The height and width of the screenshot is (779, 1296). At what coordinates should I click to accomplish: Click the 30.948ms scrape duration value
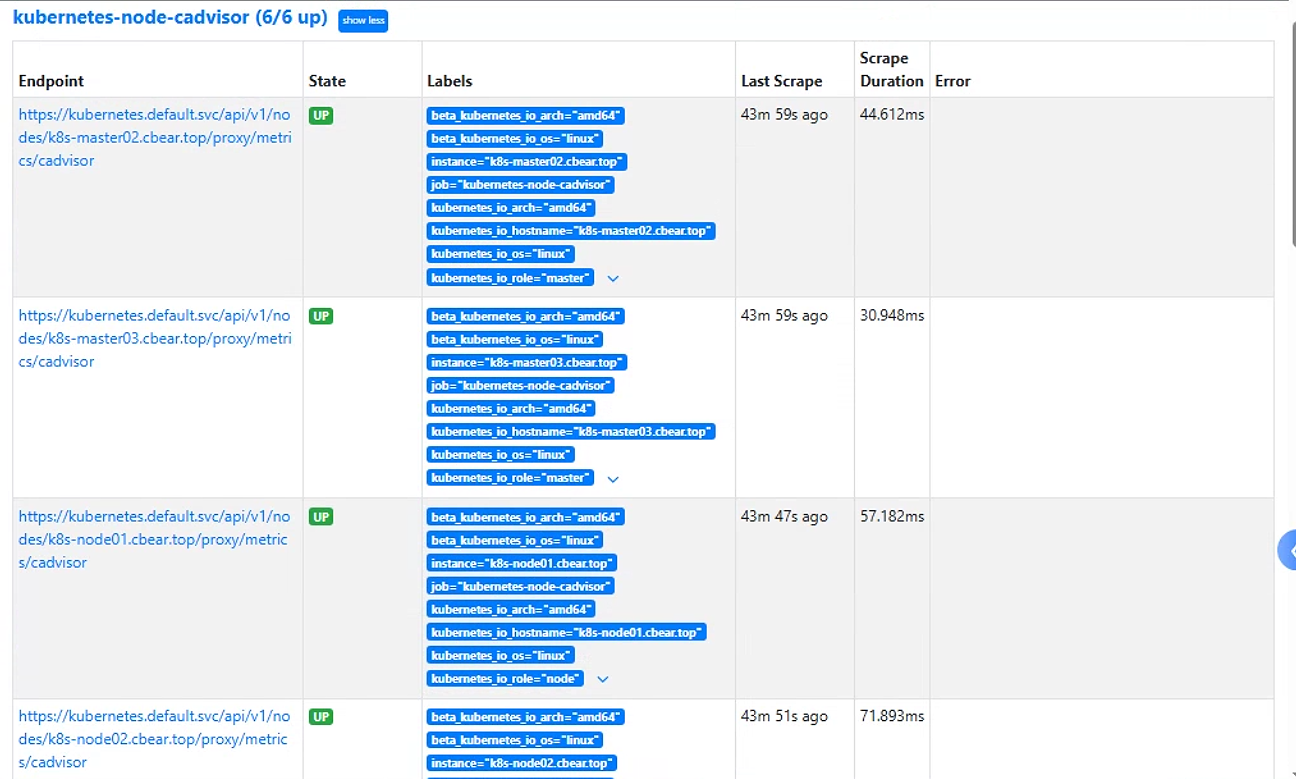coord(892,315)
